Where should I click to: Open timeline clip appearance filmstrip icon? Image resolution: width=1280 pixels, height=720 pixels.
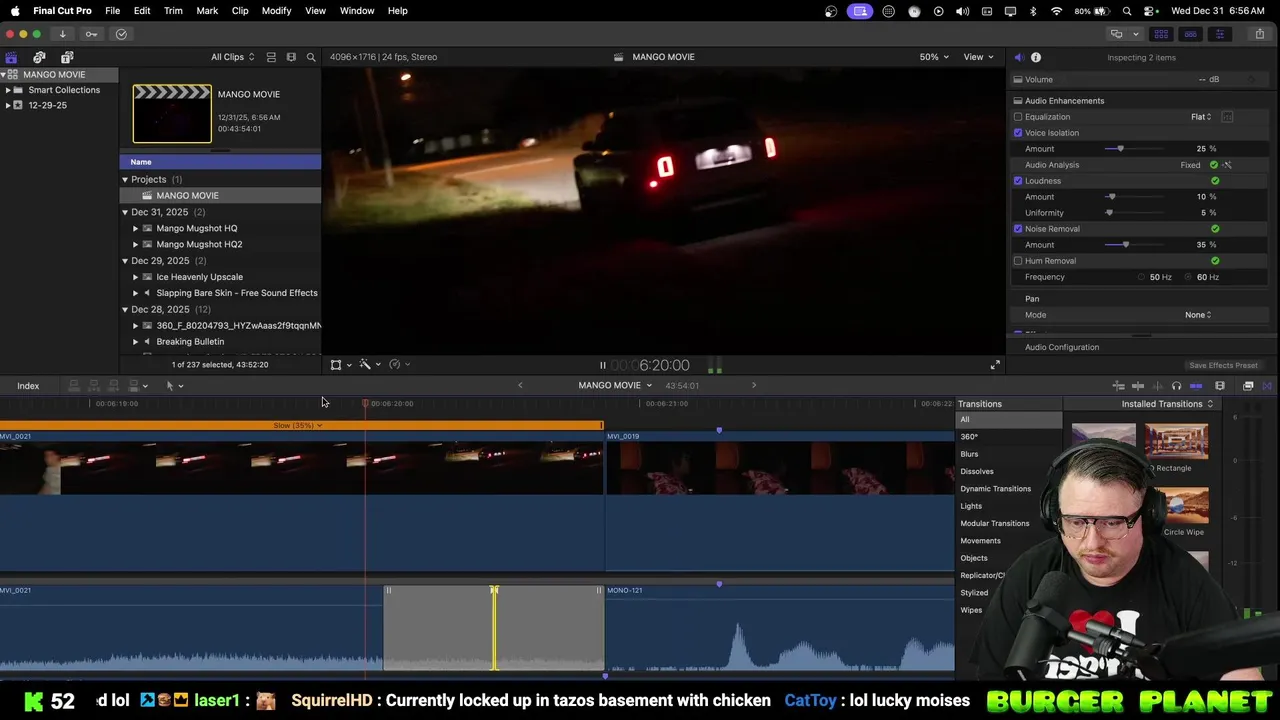point(1220,386)
